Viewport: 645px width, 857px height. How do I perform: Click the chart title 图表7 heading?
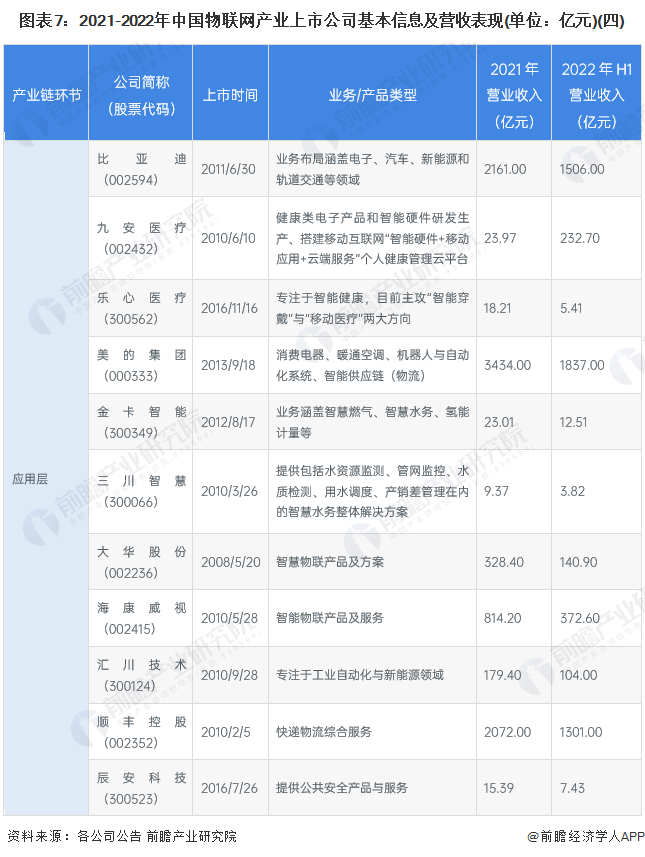(x=321, y=21)
